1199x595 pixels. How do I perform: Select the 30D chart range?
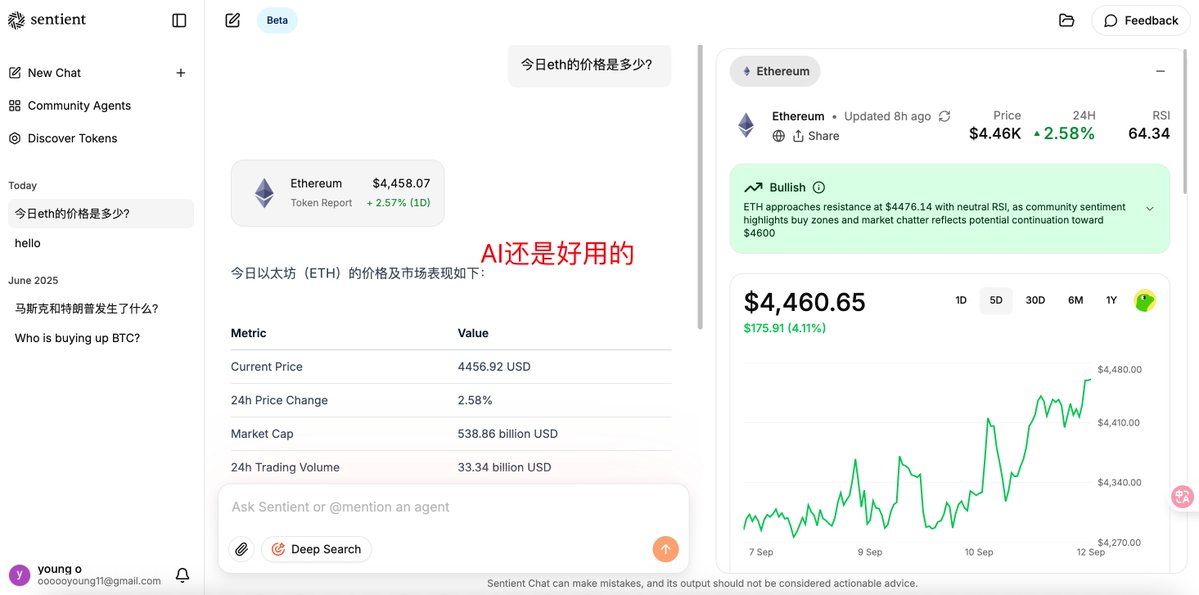click(x=1035, y=301)
